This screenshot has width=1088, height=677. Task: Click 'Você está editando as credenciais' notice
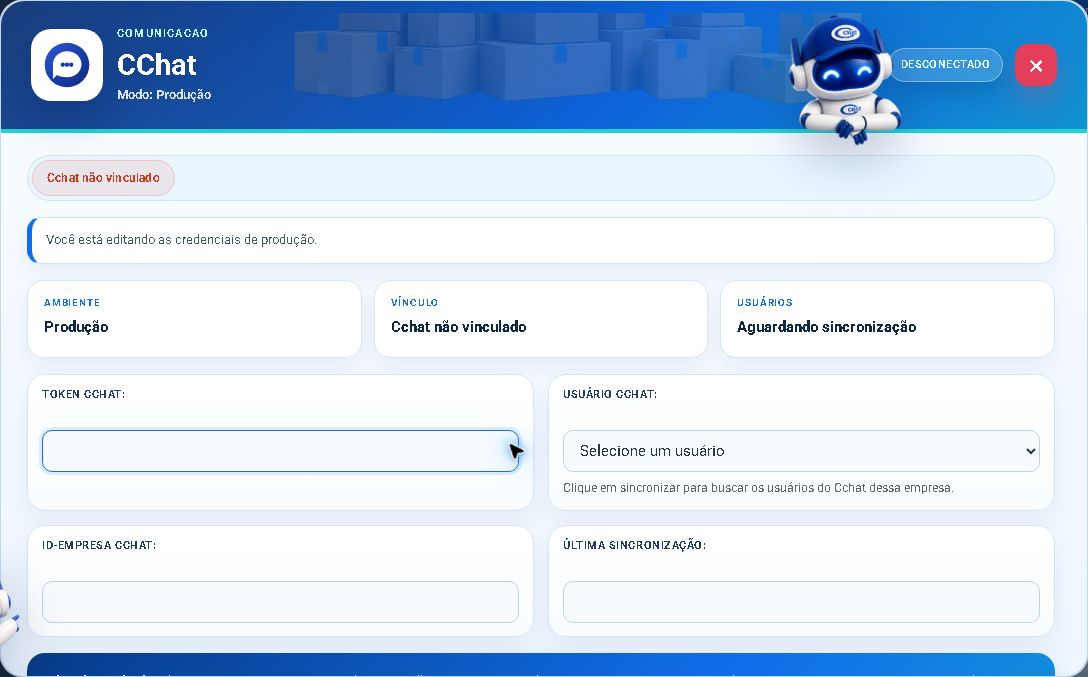tap(541, 240)
